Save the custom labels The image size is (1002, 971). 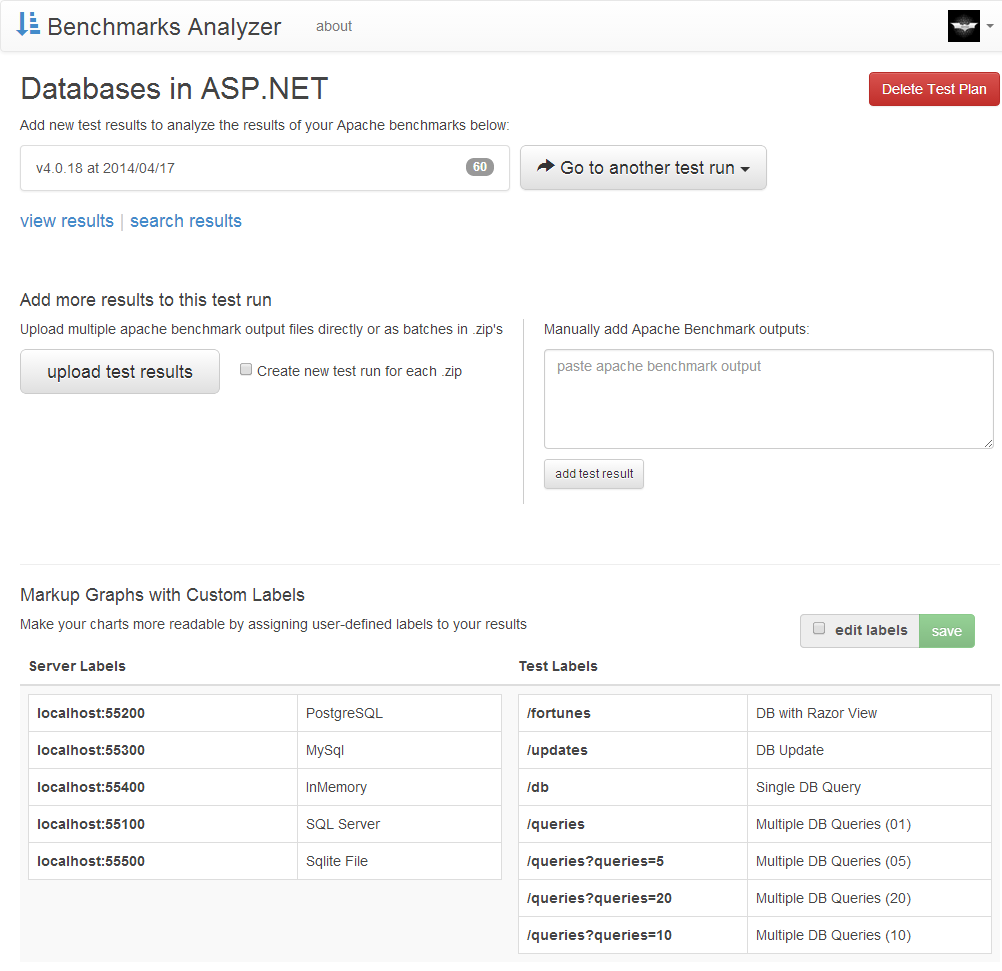tap(946, 630)
